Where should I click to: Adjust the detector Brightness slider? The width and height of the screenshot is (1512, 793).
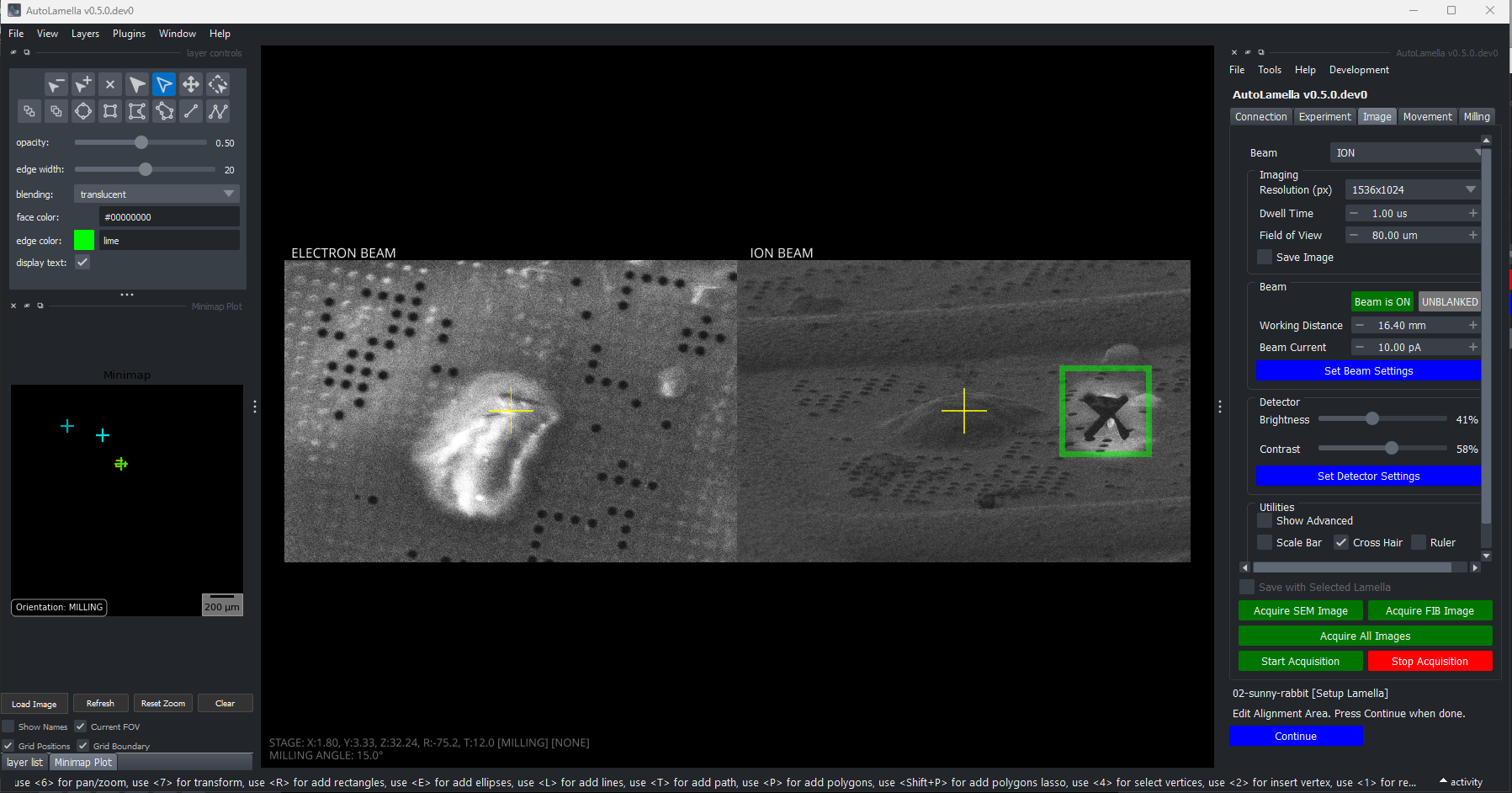pyautogui.click(x=1371, y=418)
